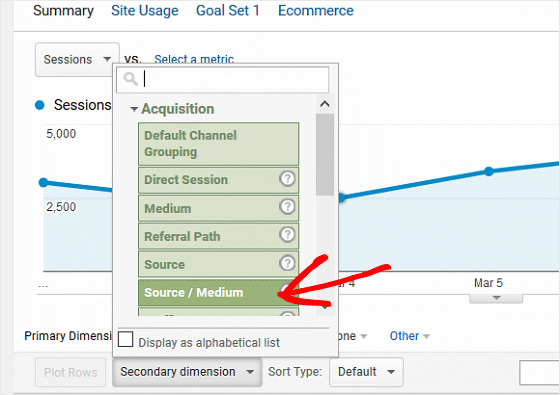
Task: Choose Default Channel Grouping dimension
Action: click(x=219, y=144)
